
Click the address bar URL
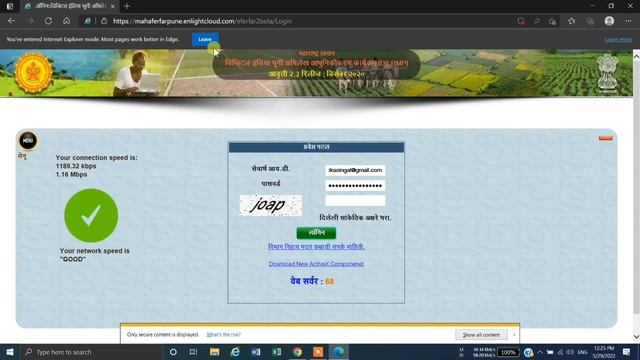coord(202,21)
